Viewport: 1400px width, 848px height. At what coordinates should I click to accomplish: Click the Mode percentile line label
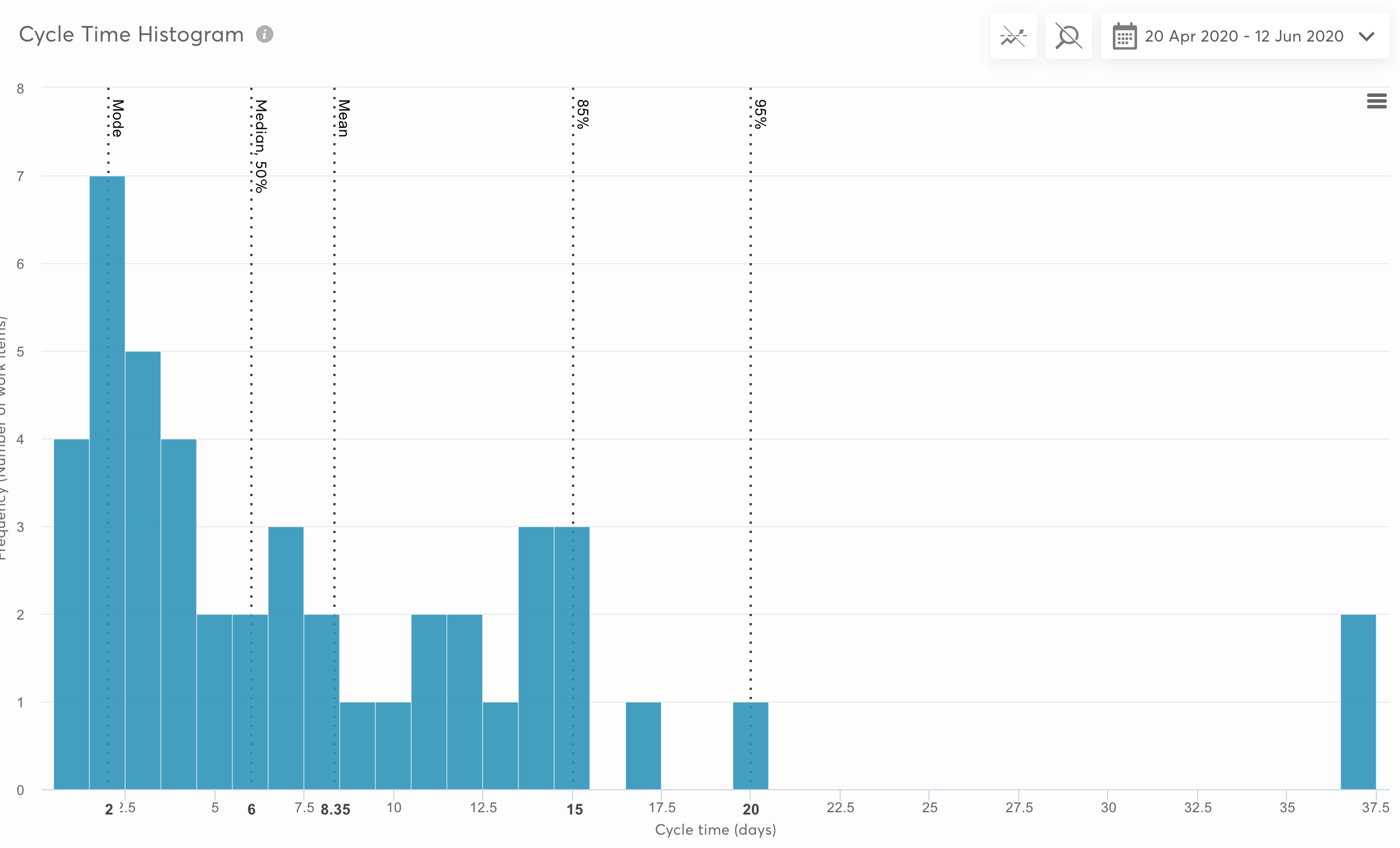click(x=118, y=118)
